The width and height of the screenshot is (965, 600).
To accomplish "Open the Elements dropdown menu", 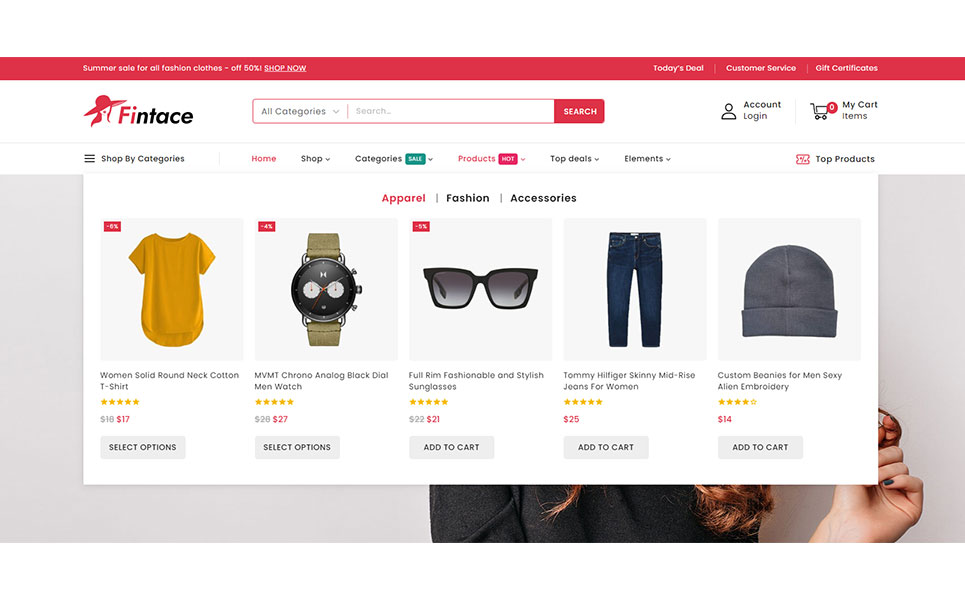I will coord(647,159).
